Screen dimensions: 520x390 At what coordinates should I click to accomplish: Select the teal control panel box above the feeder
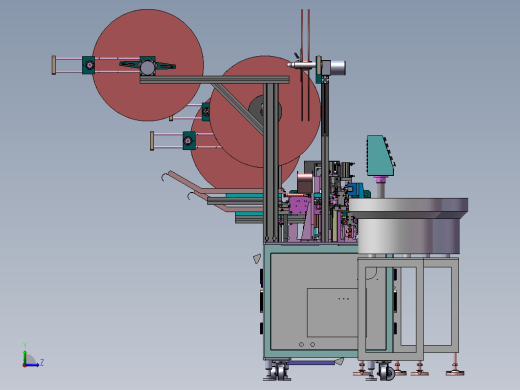(x=380, y=156)
